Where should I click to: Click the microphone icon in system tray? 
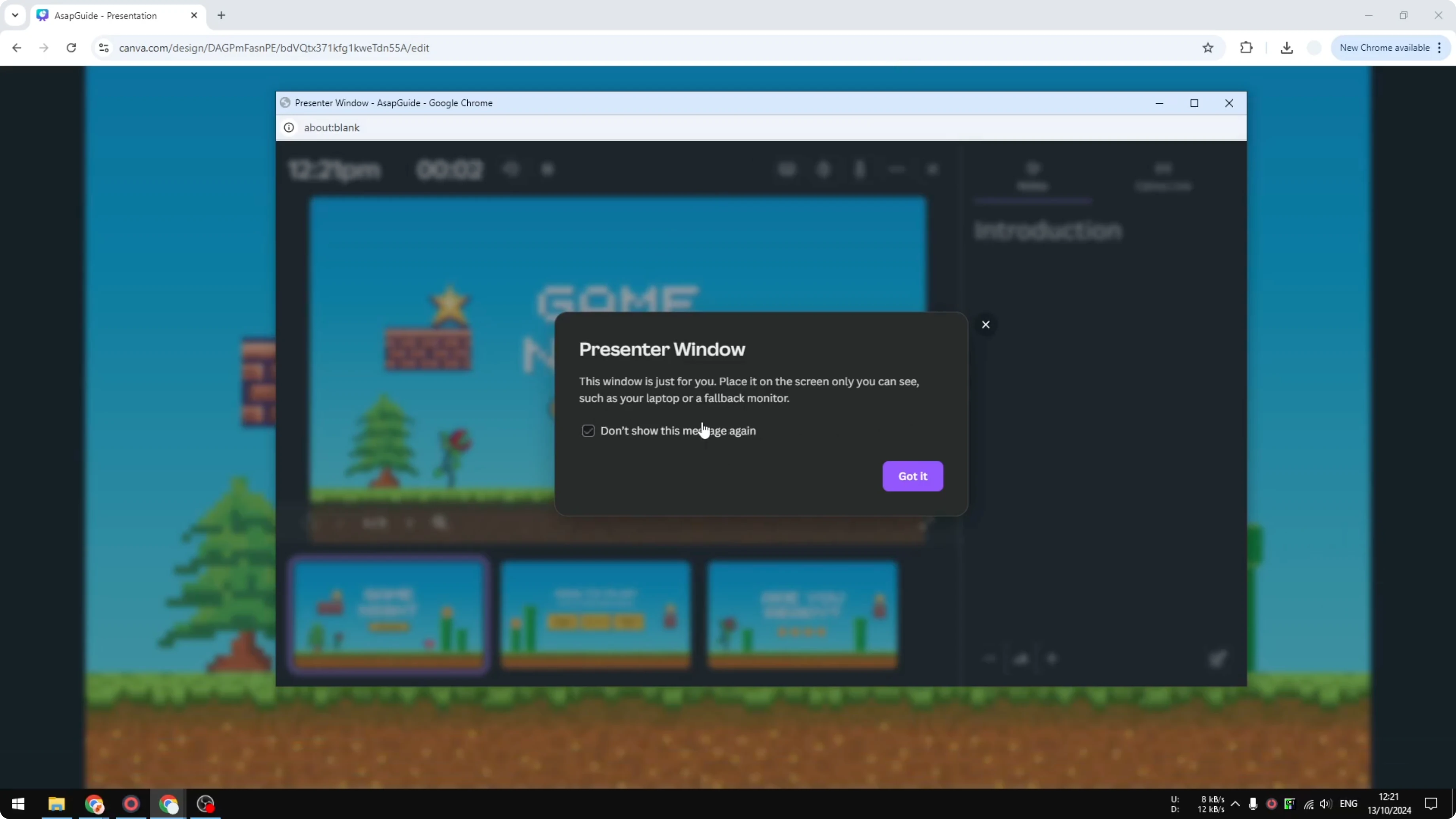click(x=1253, y=804)
